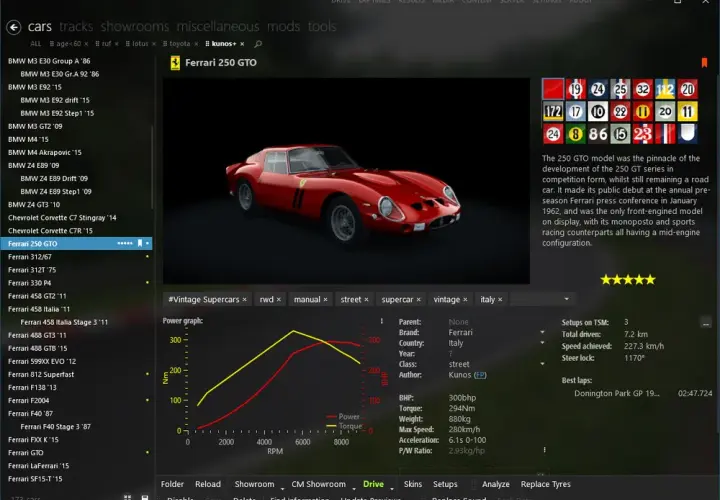Remove the #Vintage Supercars tag

(x=244, y=300)
